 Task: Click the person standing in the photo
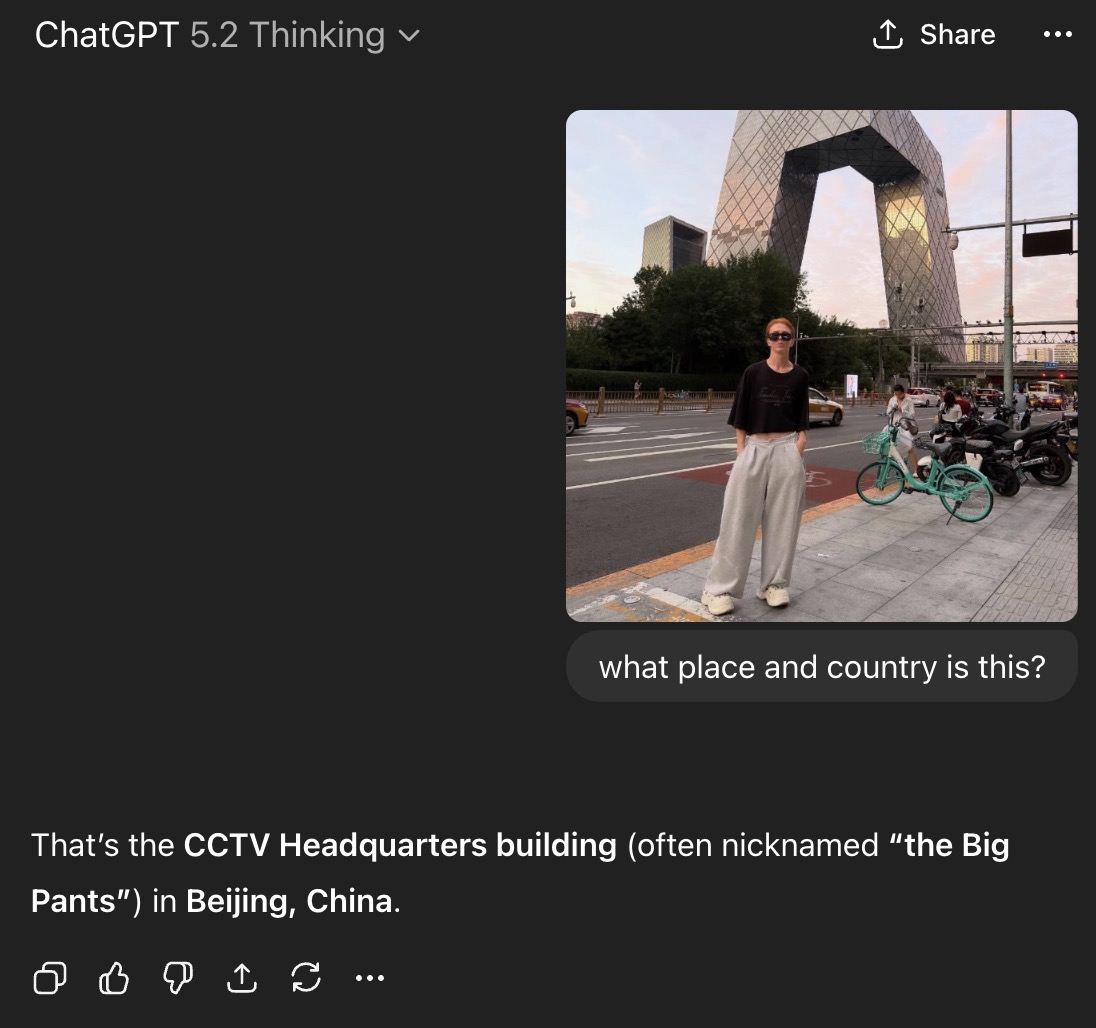pyautogui.click(x=758, y=466)
